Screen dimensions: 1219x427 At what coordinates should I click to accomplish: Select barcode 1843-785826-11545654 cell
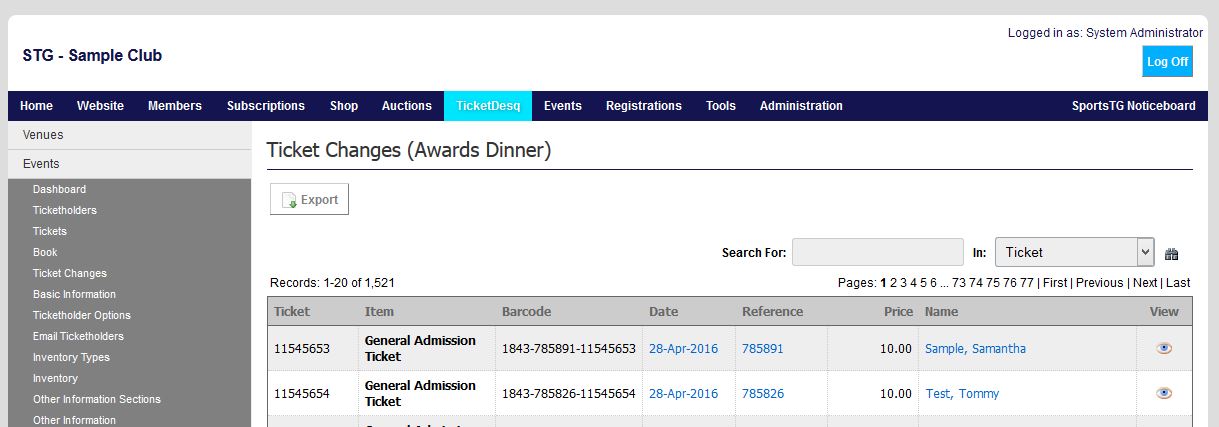point(569,394)
